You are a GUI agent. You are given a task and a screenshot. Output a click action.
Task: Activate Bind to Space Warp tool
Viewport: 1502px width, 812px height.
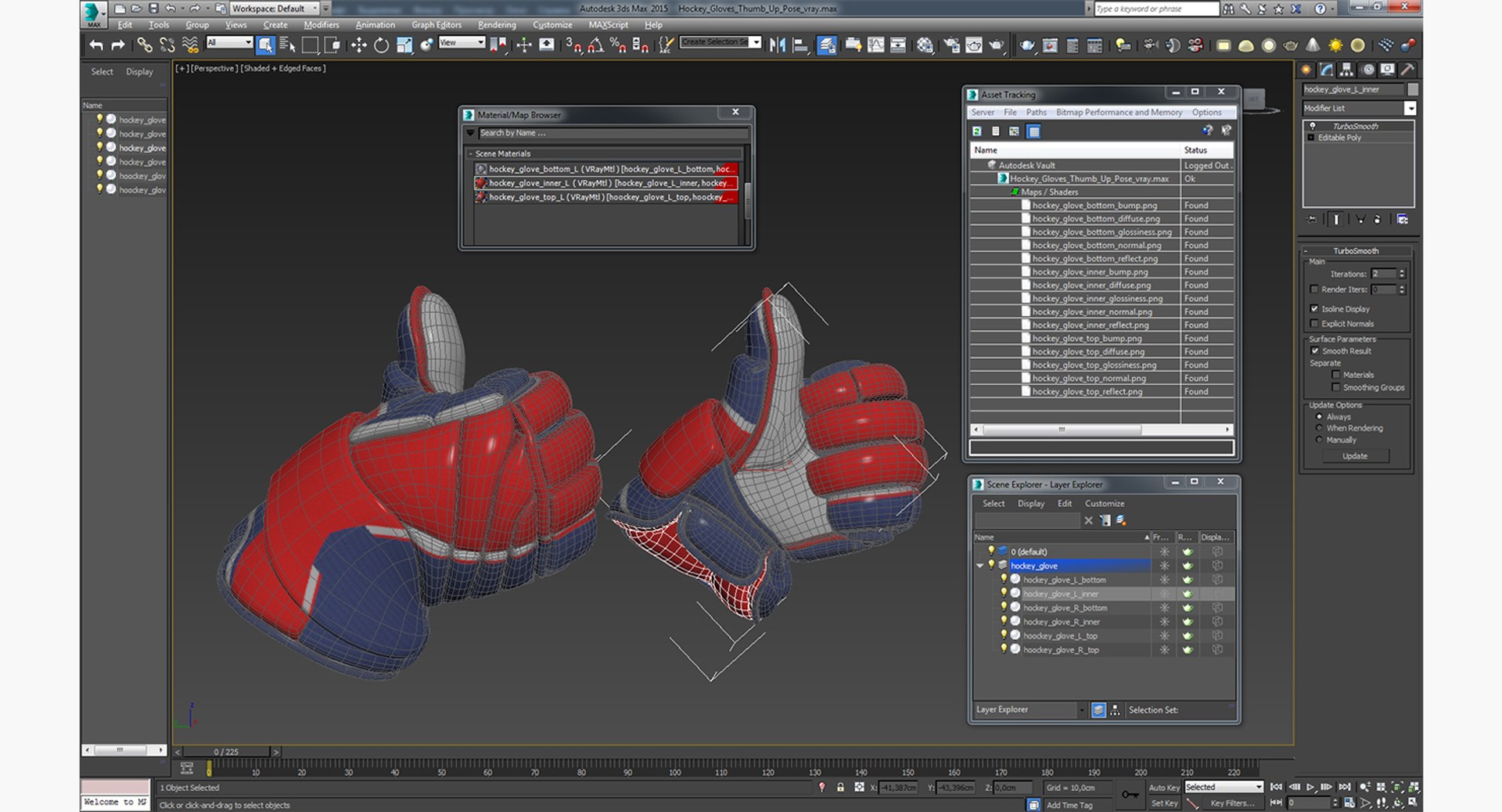(x=190, y=45)
